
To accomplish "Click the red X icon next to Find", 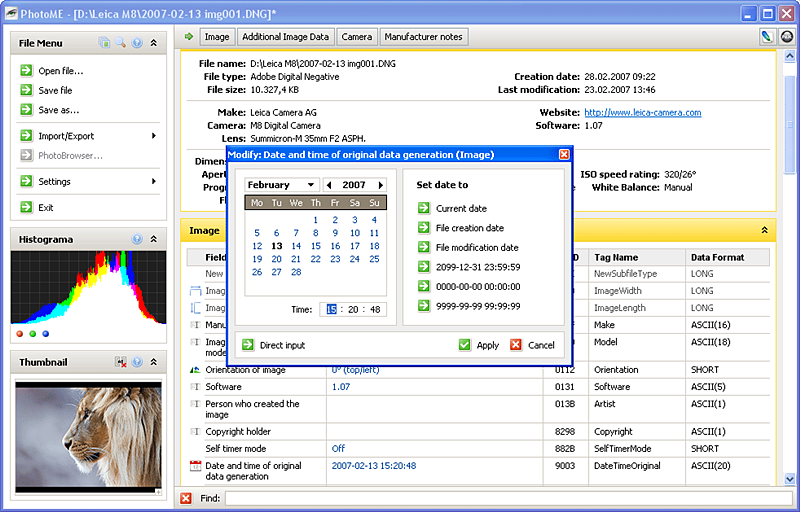I will pyautogui.click(x=186, y=498).
